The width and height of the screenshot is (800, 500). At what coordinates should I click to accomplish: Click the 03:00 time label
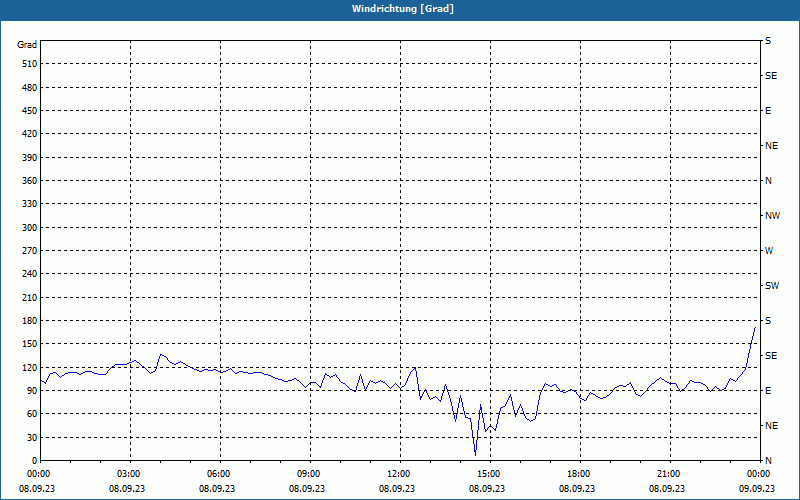tap(127, 474)
